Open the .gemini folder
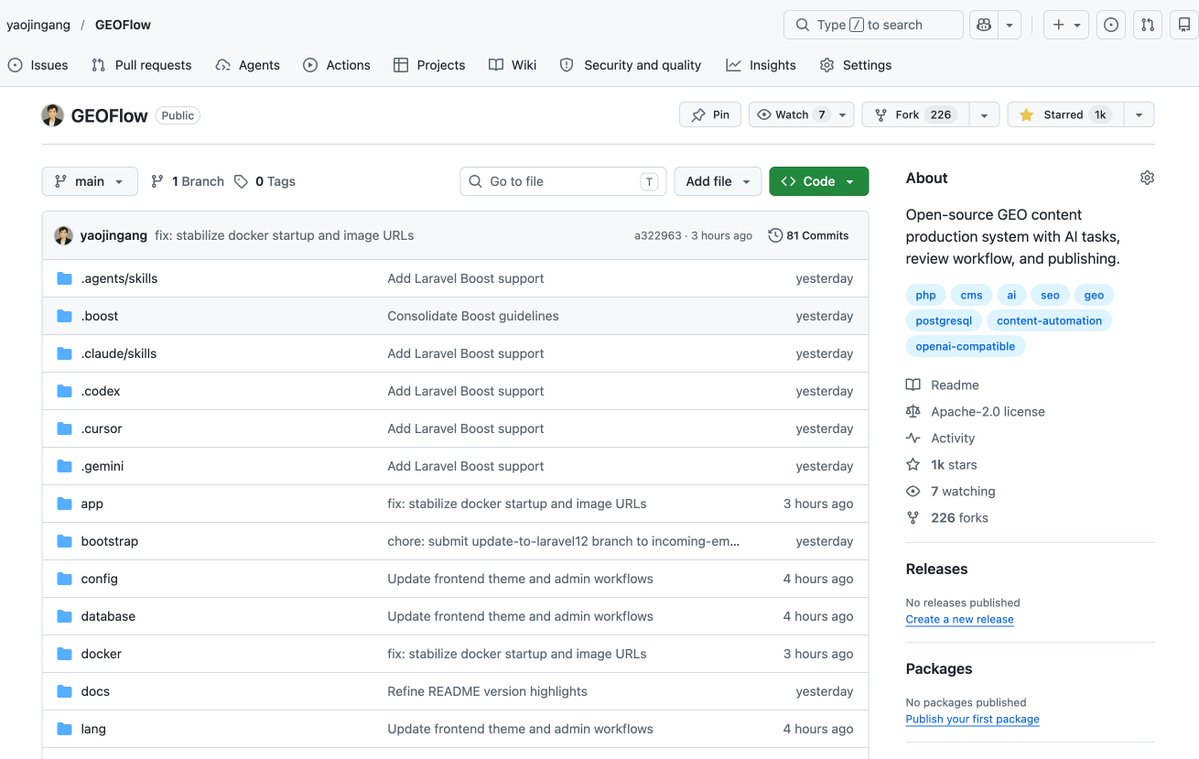Image resolution: width=1199 pixels, height=759 pixels. 102,465
